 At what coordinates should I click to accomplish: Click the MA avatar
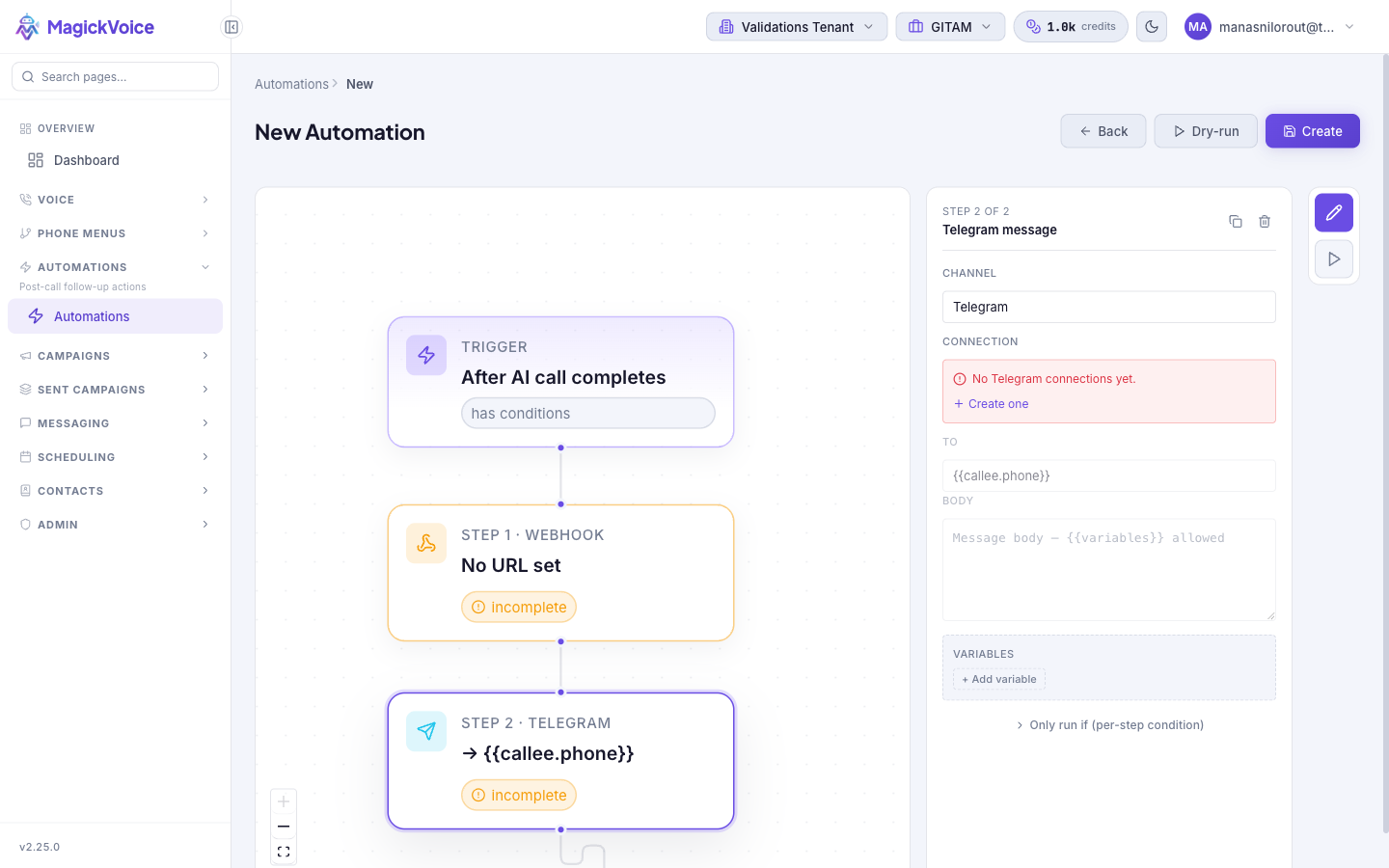coord(1197,27)
